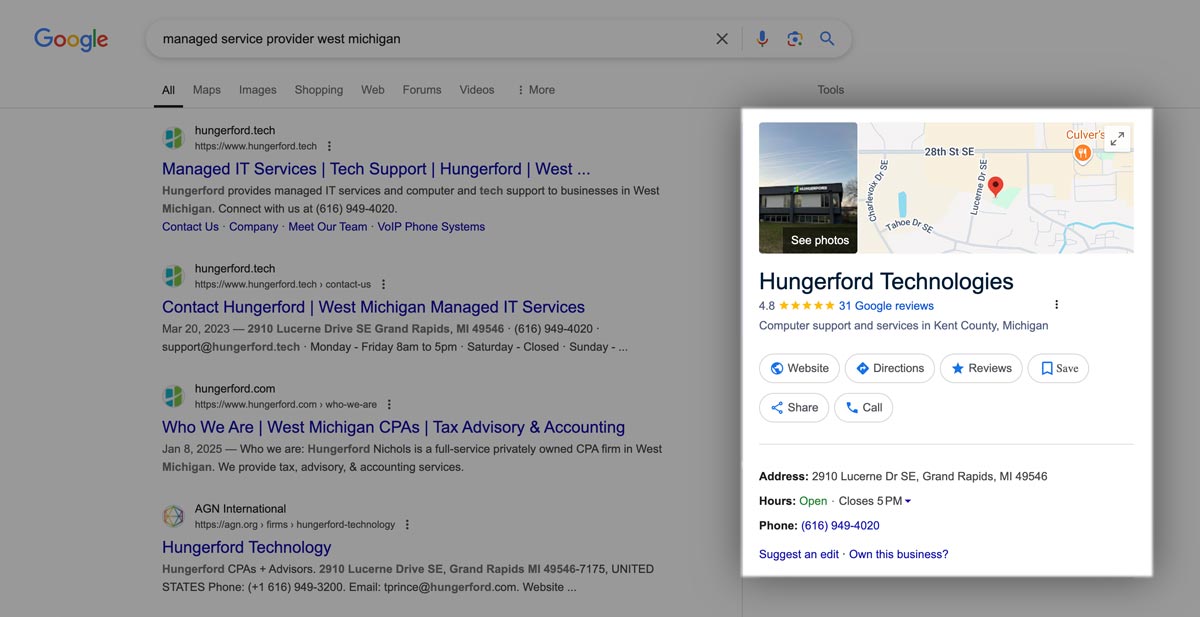Click the AGN International favicon
Screen dimensions: 1200x617
point(174,516)
